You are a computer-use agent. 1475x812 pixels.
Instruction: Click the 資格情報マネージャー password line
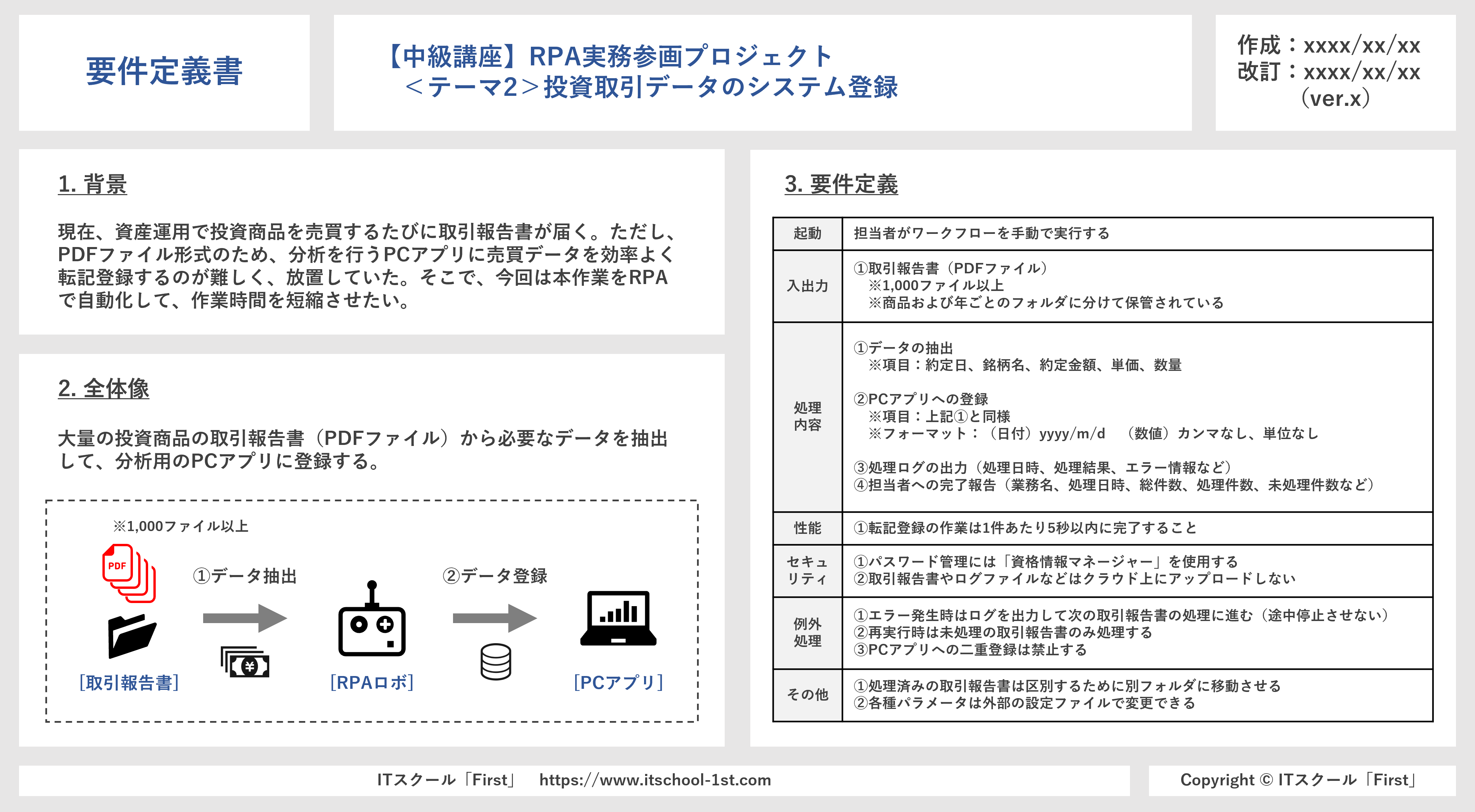[x=1046, y=562]
